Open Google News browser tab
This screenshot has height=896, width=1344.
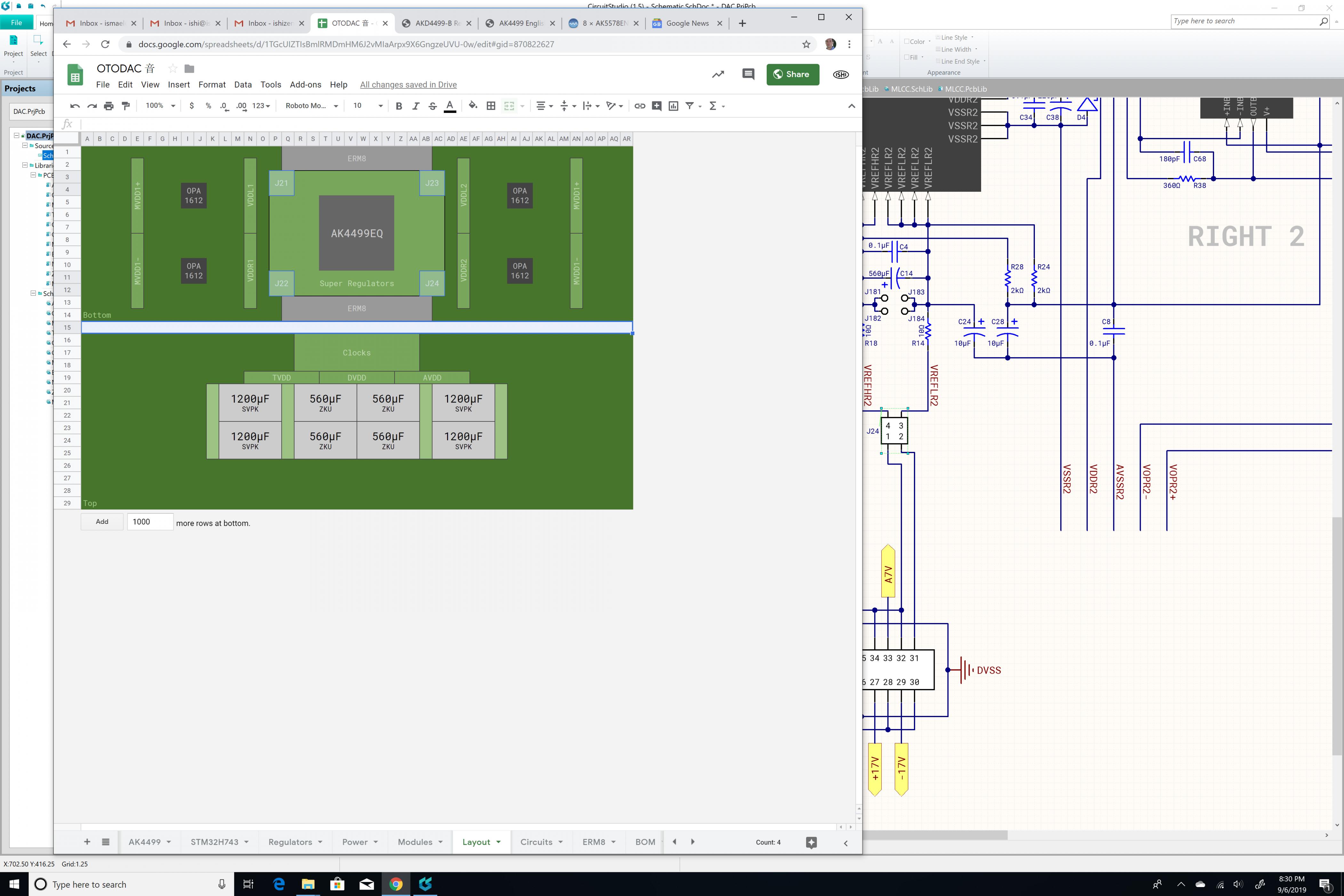(x=687, y=23)
